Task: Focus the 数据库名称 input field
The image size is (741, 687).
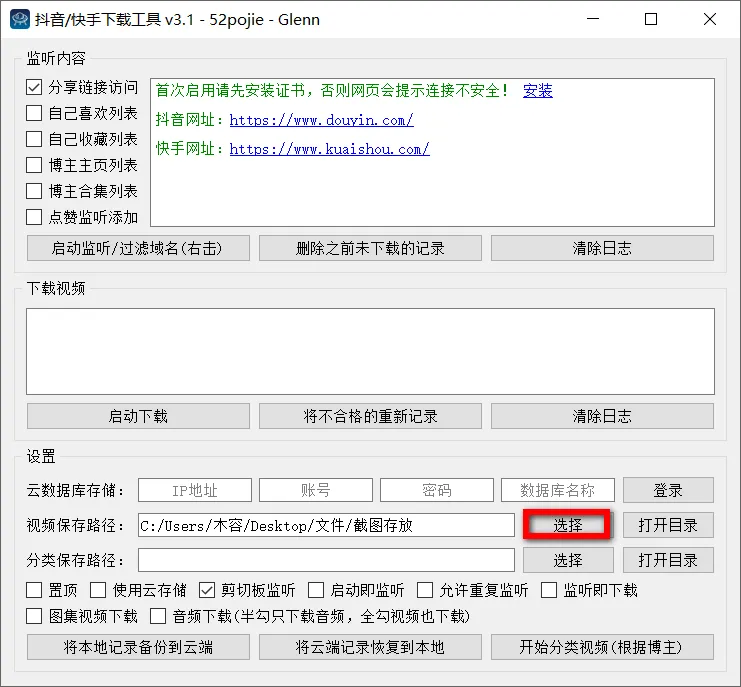Action: click(x=558, y=490)
